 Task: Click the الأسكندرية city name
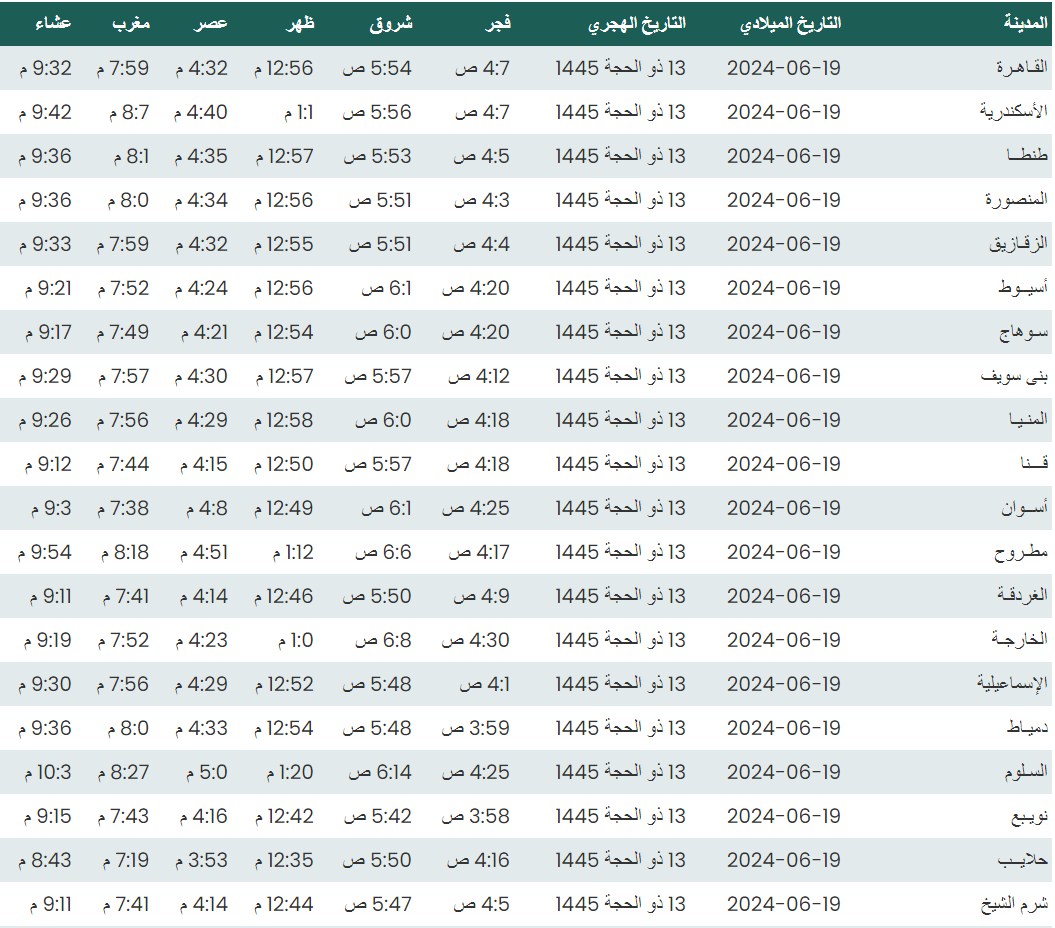(1013, 112)
